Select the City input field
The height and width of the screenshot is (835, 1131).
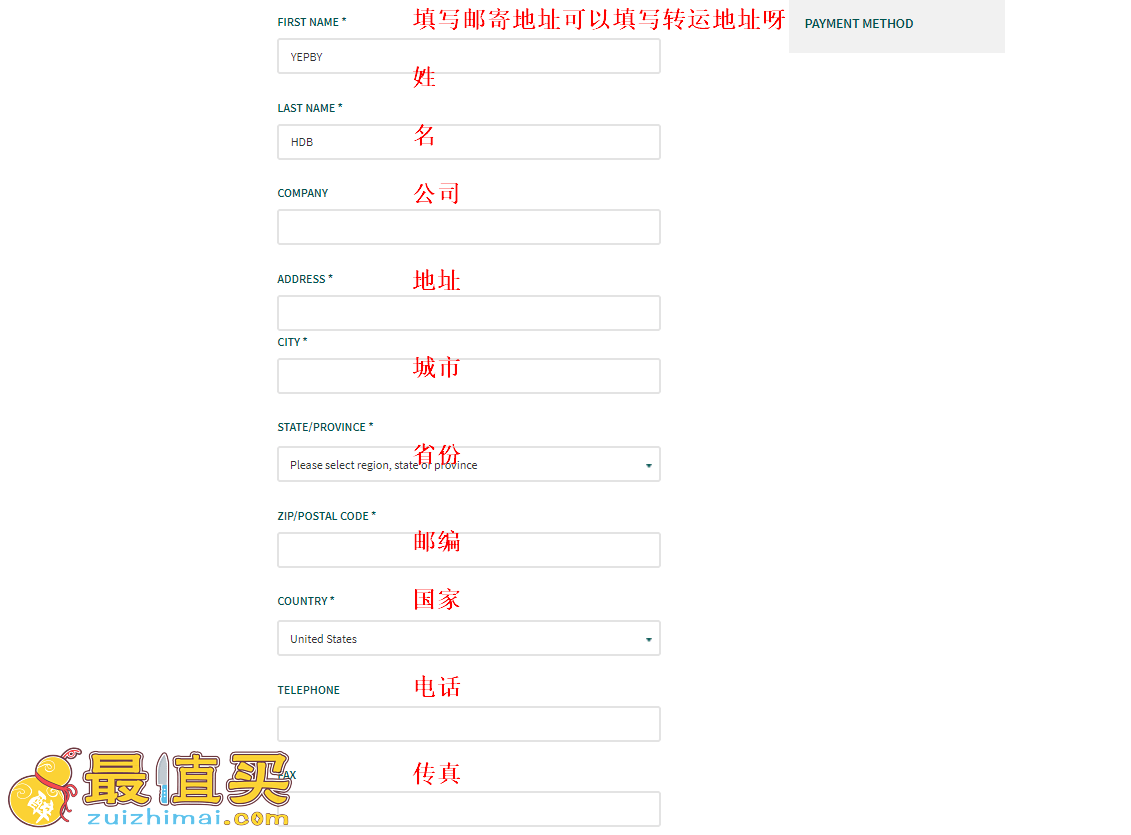[x=469, y=376]
